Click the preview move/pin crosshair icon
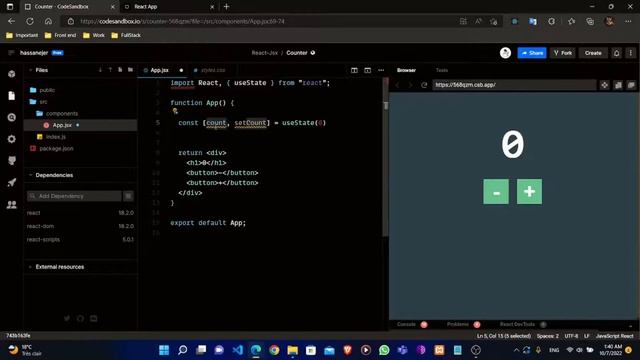 (604, 85)
